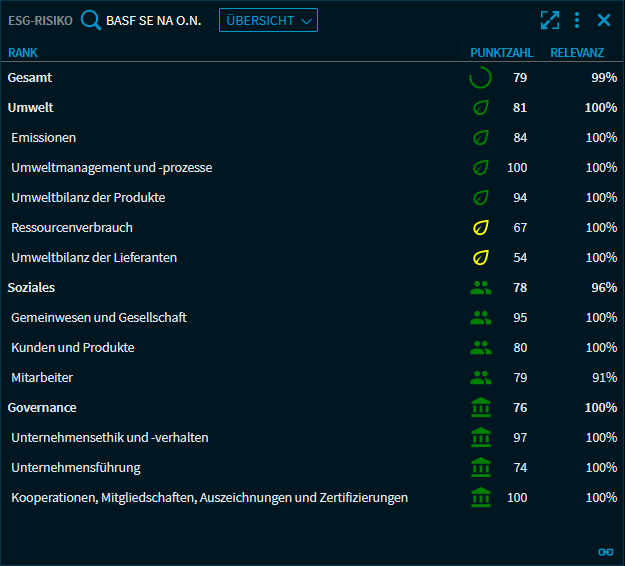625x566 pixels.
Task: Collapse the Governance category row
Action: pyautogui.click(x=42, y=407)
